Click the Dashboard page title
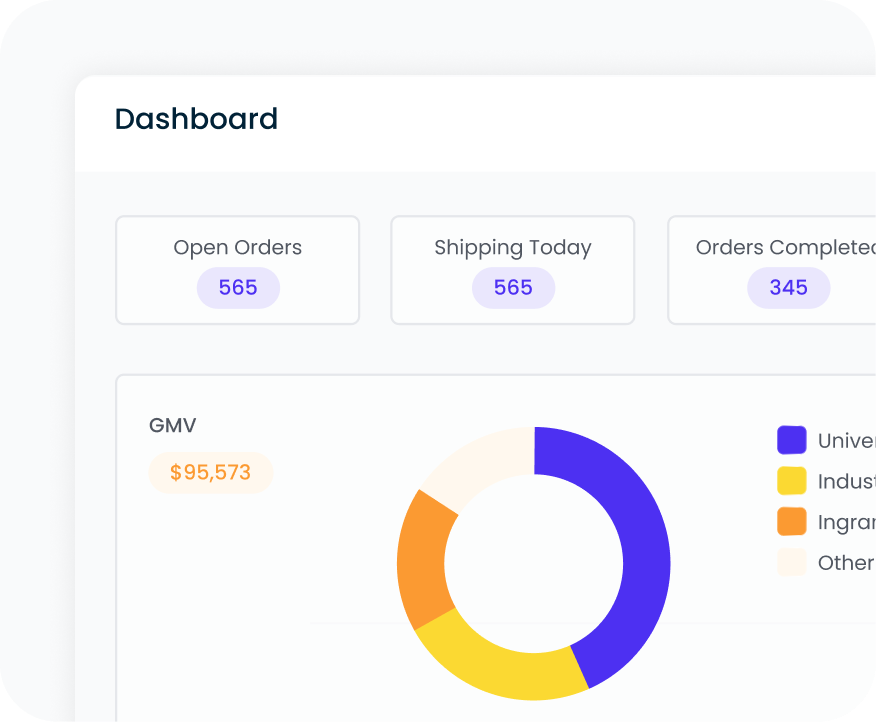876x722 pixels. click(196, 119)
